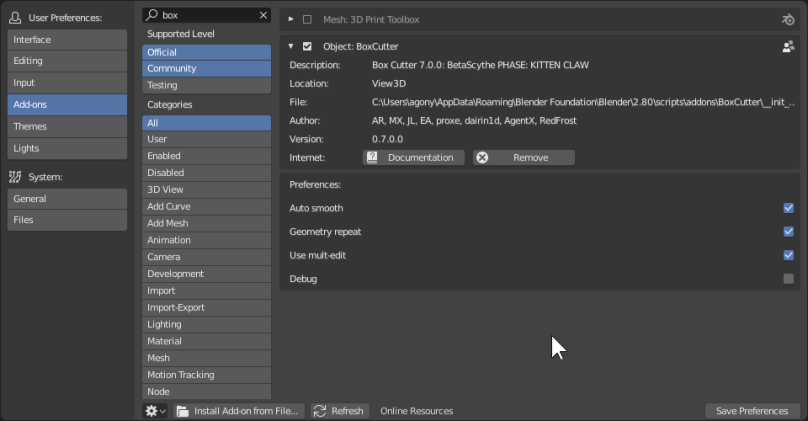Screen dimensions: 808x421
Task: Click the author list text 'AR, MX, JL...'
Action: (x=474, y=121)
